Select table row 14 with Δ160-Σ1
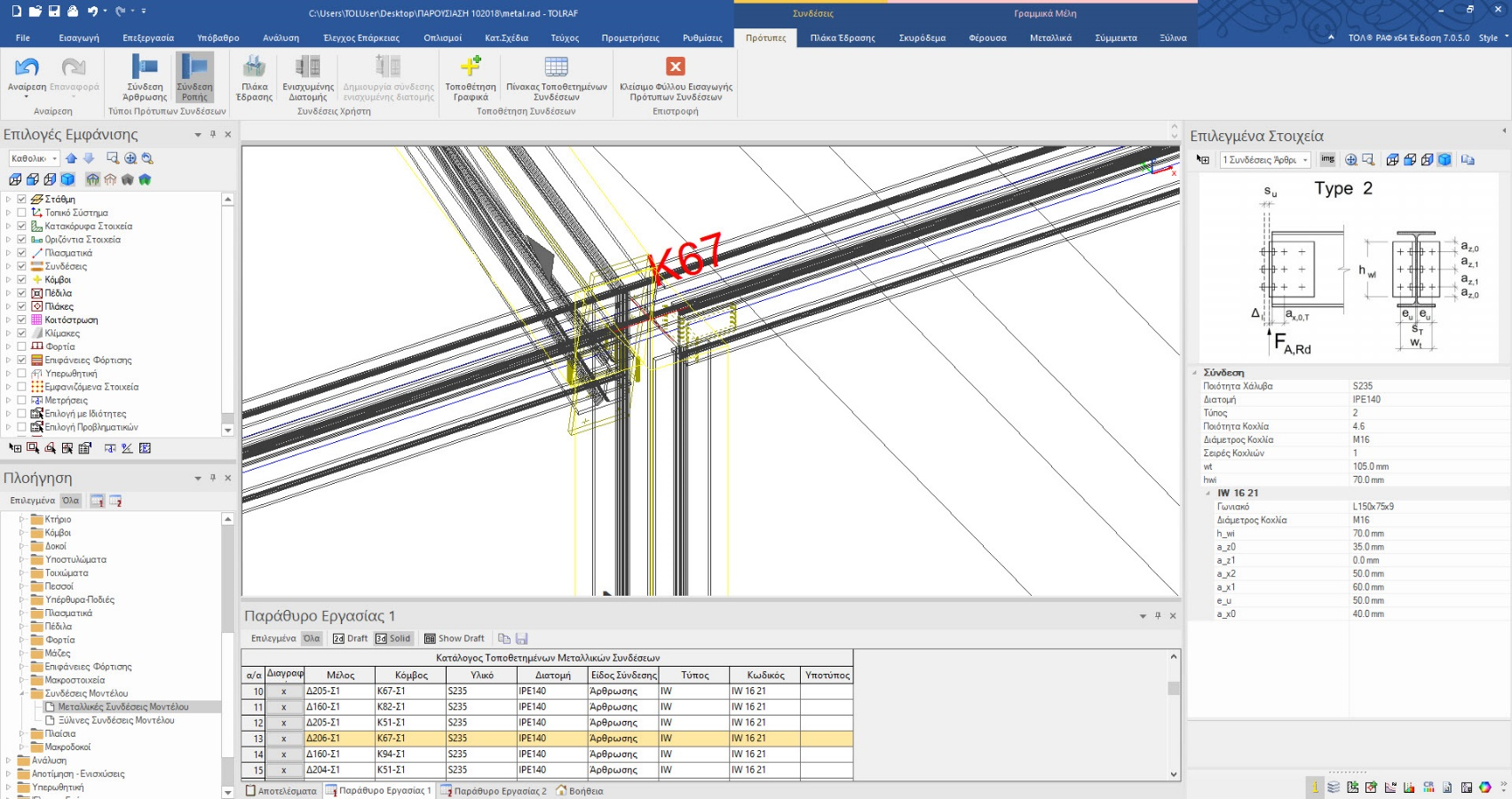 point(341,755)
